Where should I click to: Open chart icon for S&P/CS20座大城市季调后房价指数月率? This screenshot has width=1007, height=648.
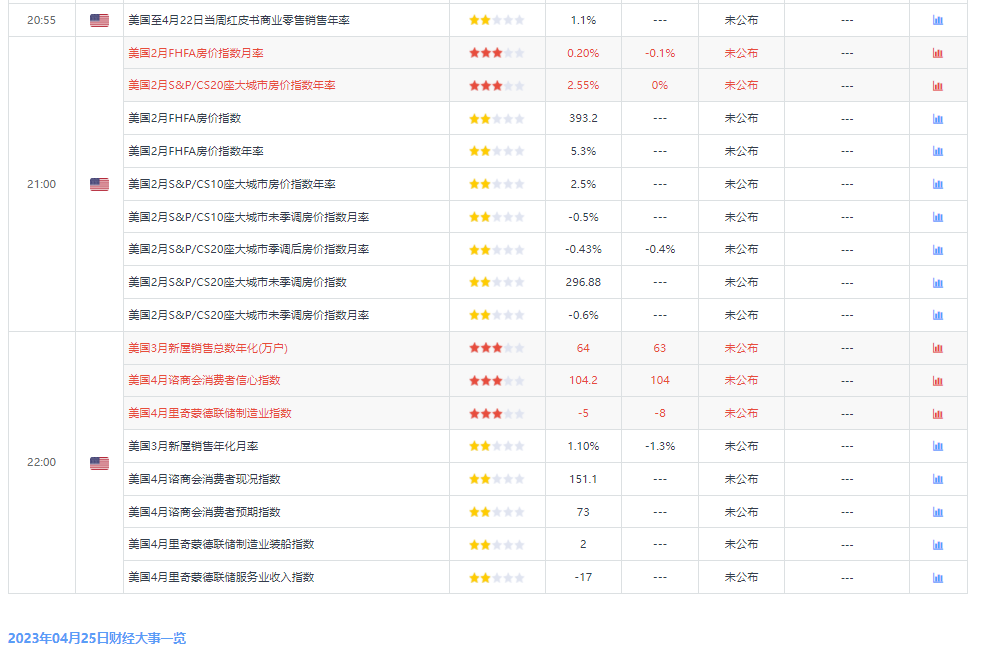click(938, 250)
